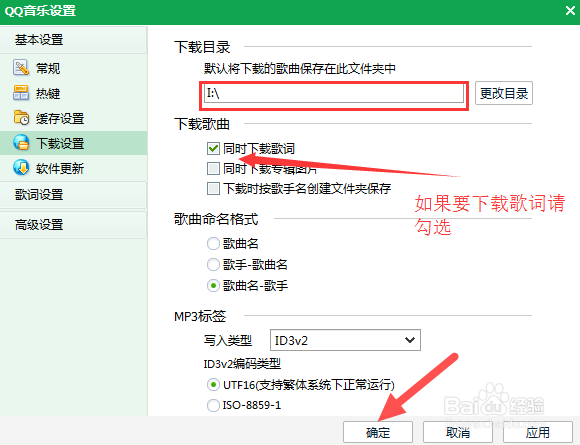
Task: Open the 缓存设置 page
Action: pyautogui.click(x=74, y=118)
